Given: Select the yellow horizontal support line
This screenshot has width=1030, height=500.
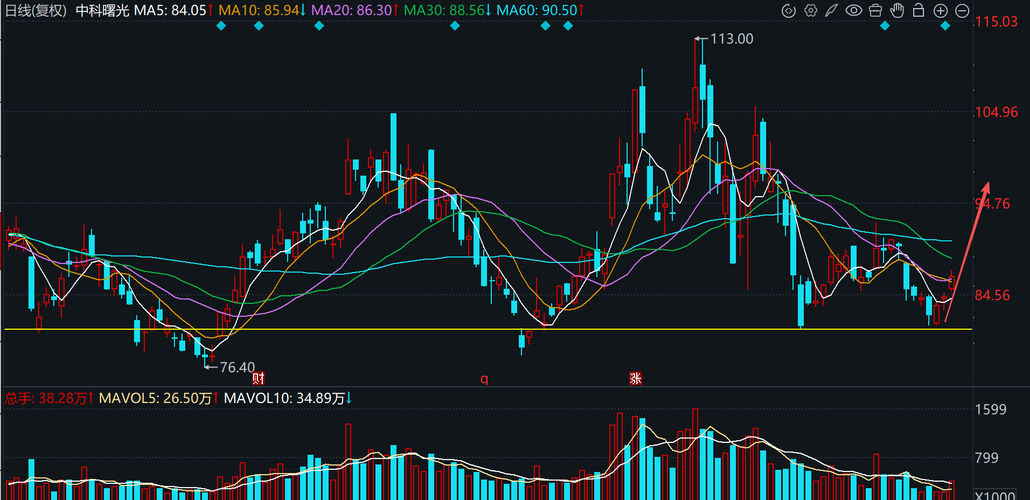Looking at the screenshot, I should coord(487,329).
